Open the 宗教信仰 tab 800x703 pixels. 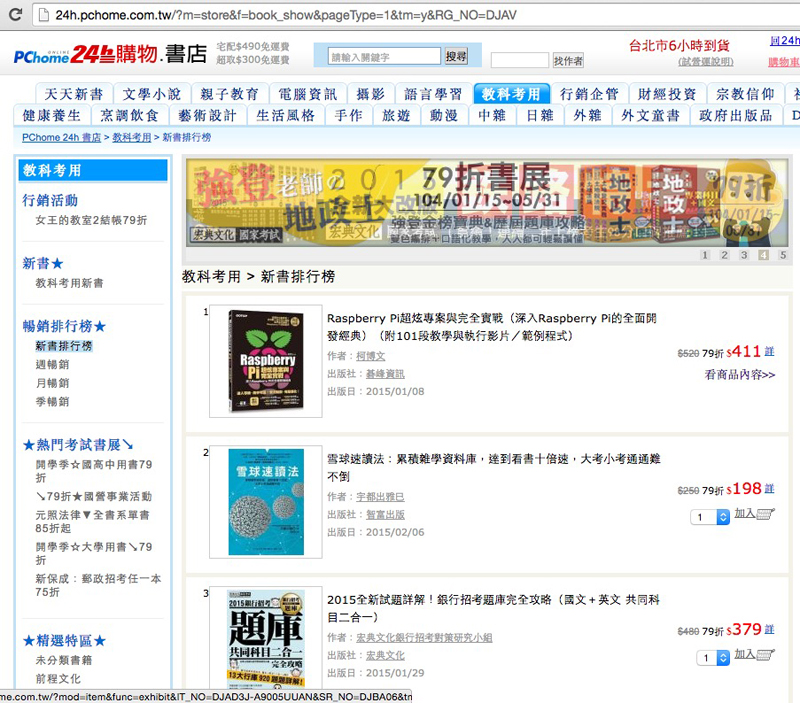745,94
